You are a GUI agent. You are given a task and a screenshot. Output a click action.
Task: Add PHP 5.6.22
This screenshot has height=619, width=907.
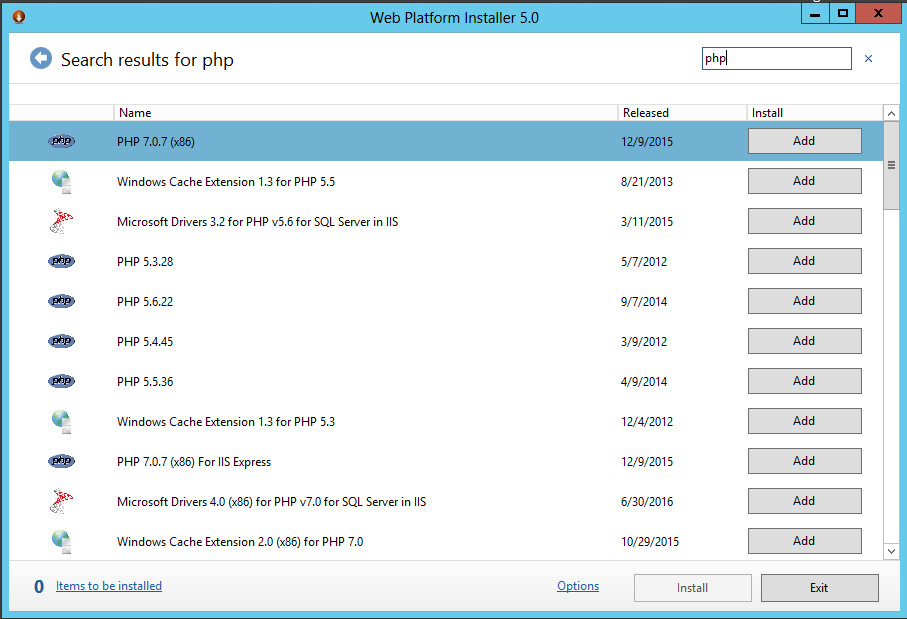coord(805,301)
